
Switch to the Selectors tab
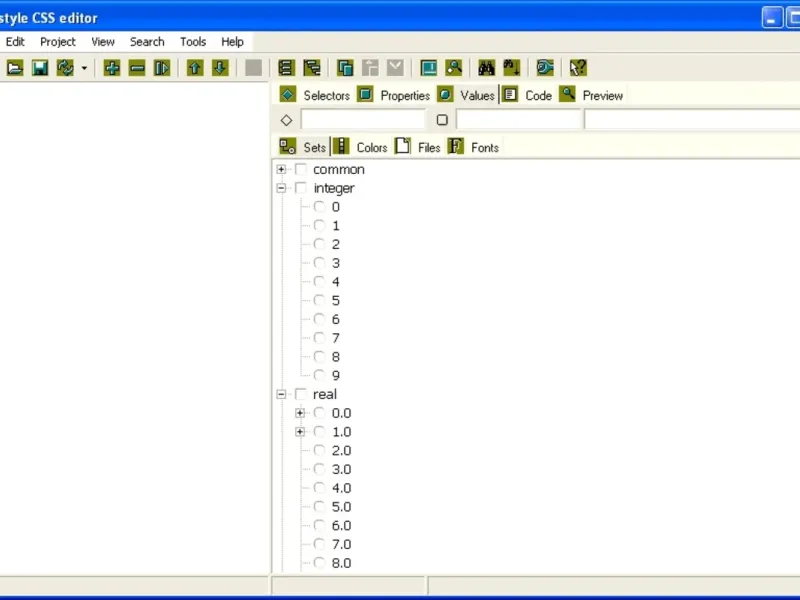click(x=315, y=95)
